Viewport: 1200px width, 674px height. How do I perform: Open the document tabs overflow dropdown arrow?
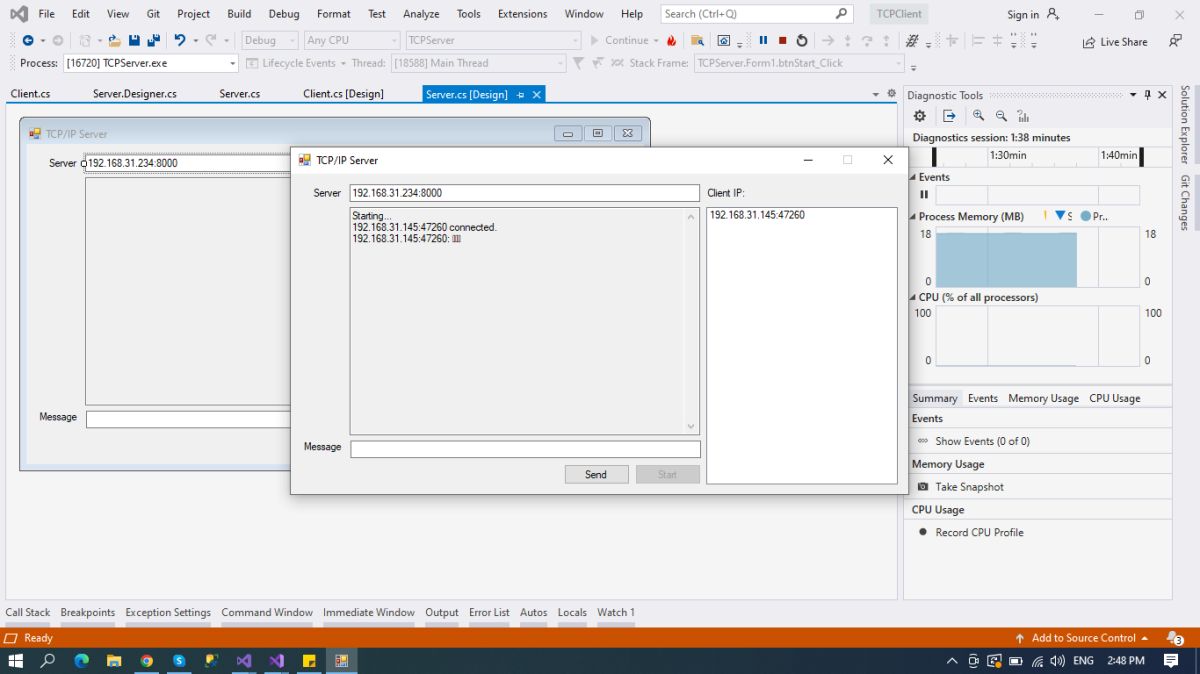[876, 94]
